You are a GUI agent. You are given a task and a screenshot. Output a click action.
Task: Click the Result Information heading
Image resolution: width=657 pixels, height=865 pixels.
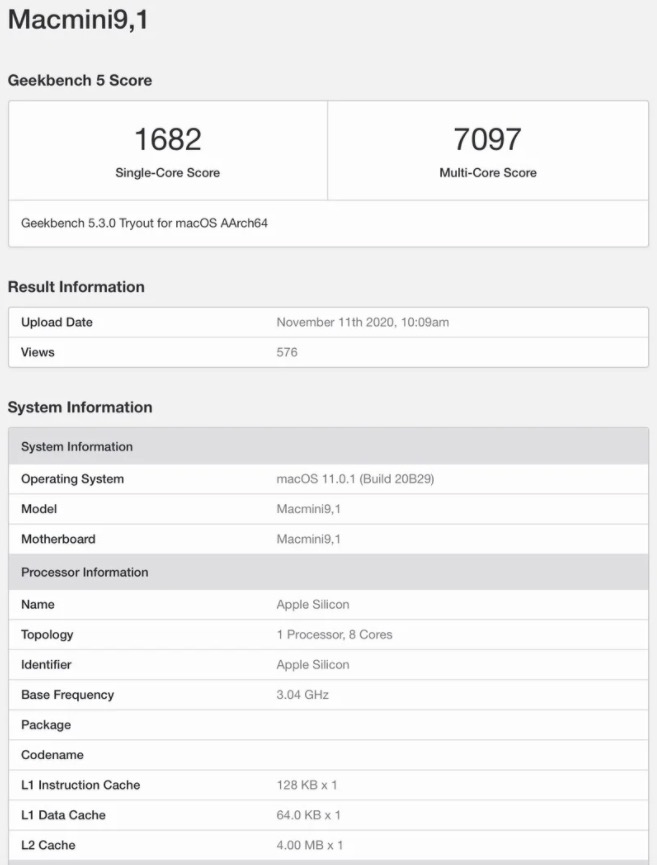76,287
